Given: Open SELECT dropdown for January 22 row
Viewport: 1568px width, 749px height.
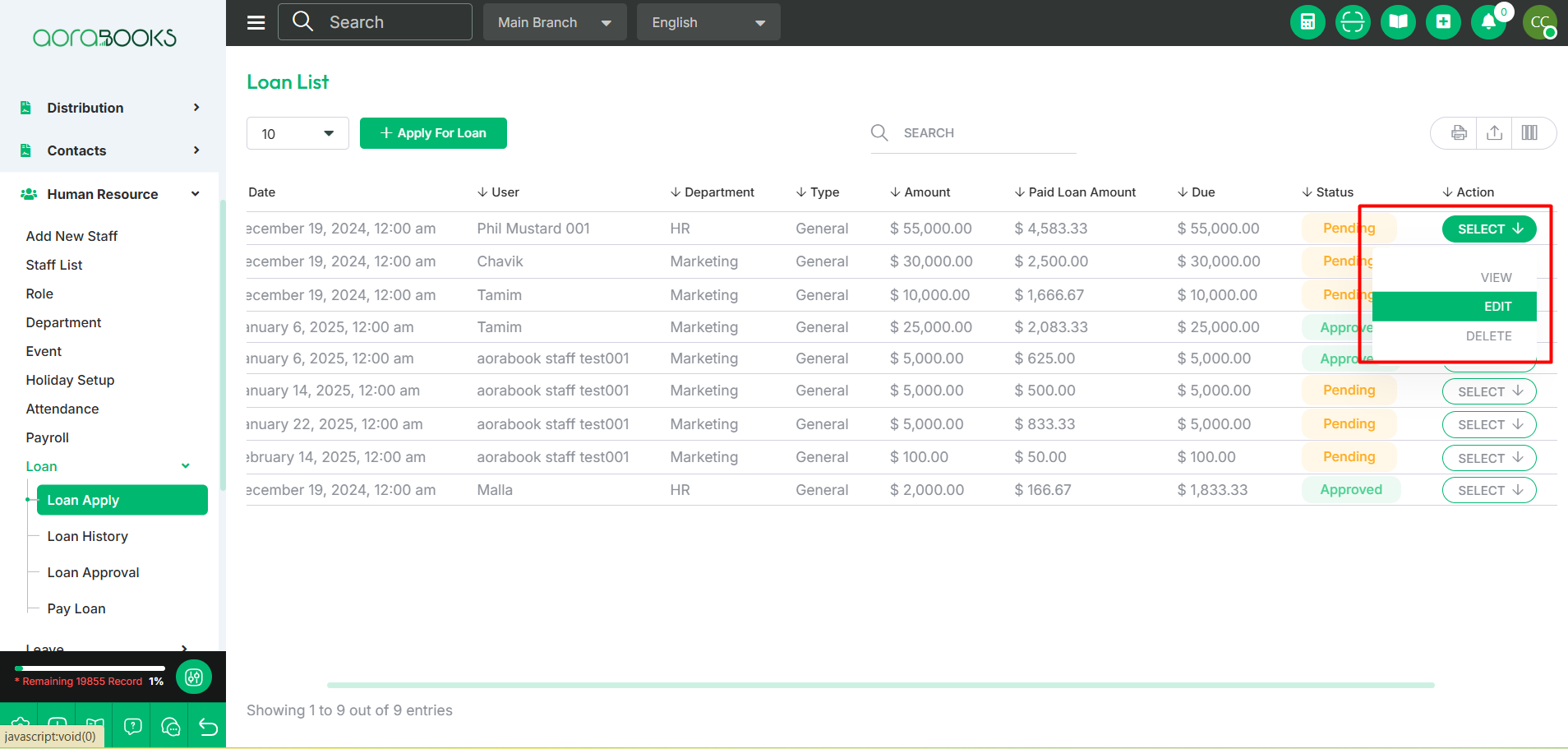Looking at the screenshot, I should click(1489, 424).
